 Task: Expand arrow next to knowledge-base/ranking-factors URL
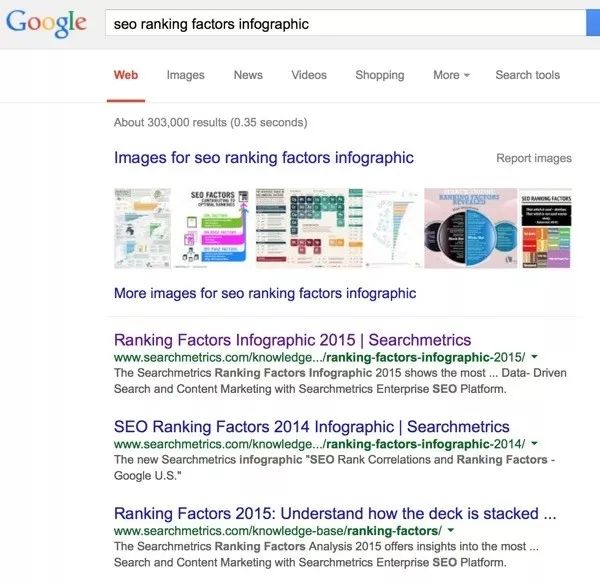[451, 531]
